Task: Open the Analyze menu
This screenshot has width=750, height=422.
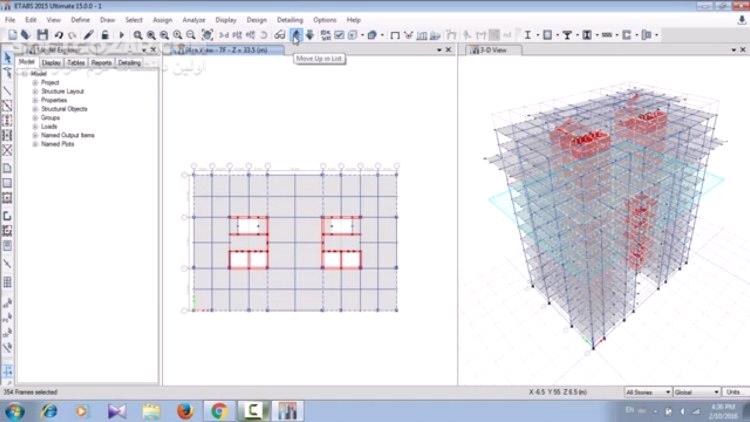Action: coord(194,20)
